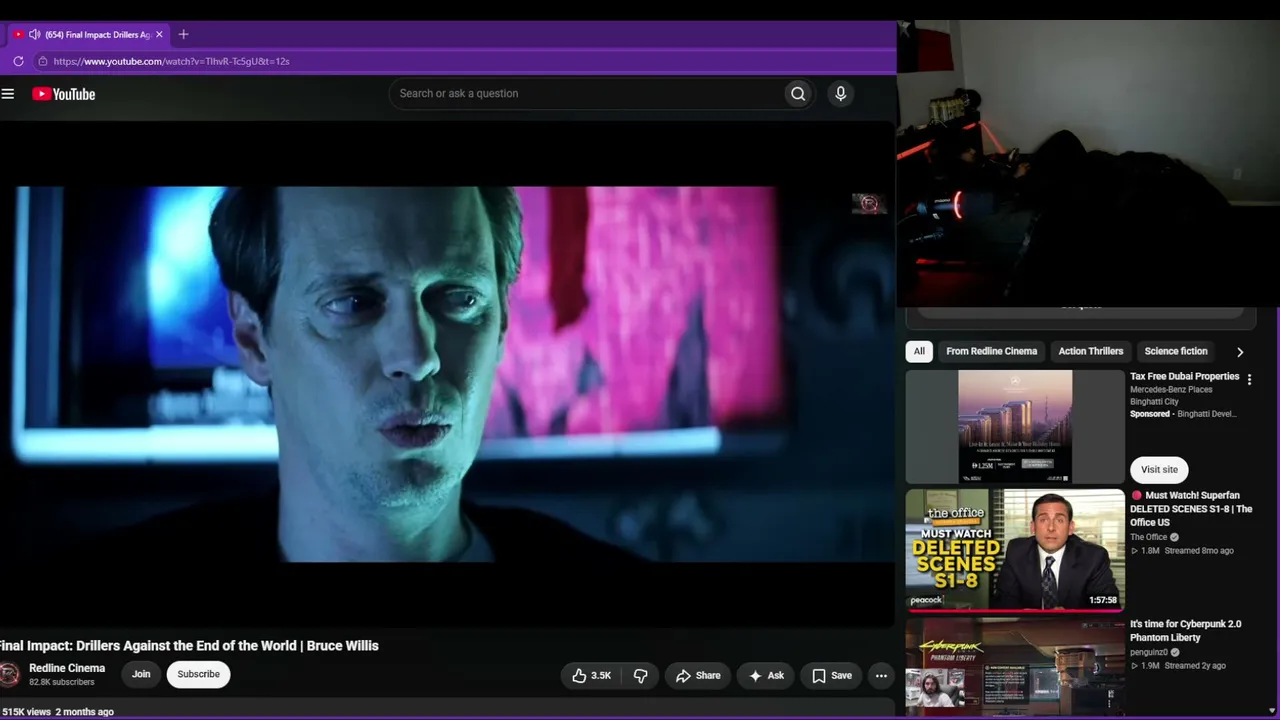
Task: Click the 82.8K subscribers text
Action: (62, 682)
